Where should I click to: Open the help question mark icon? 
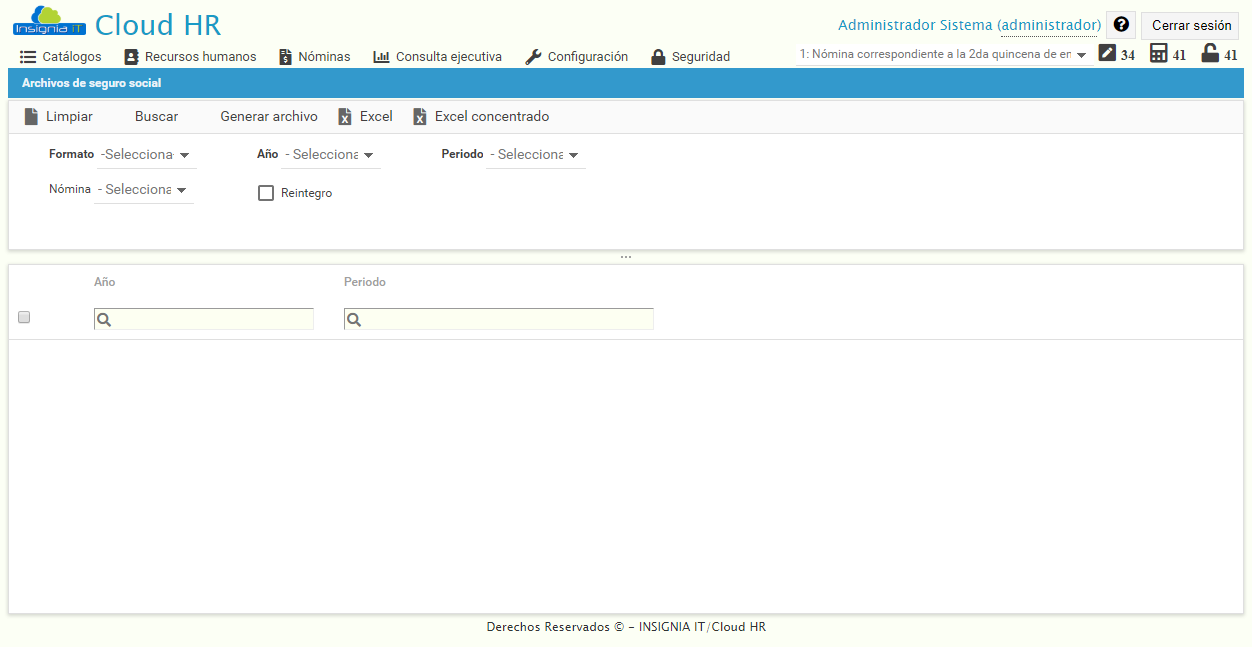[x=1120, y=24]
